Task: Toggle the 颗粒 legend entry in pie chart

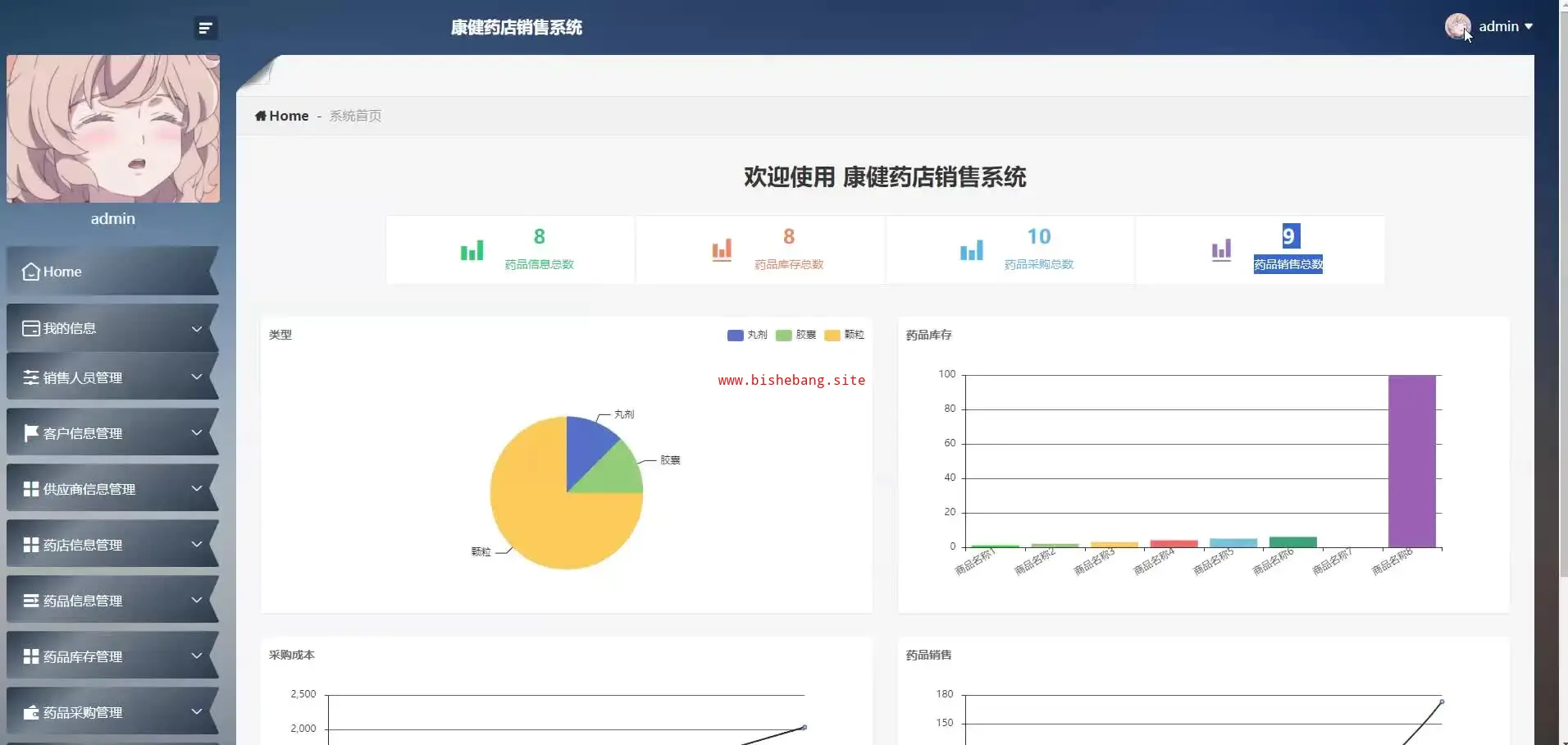Action: [x=844, y=335]
